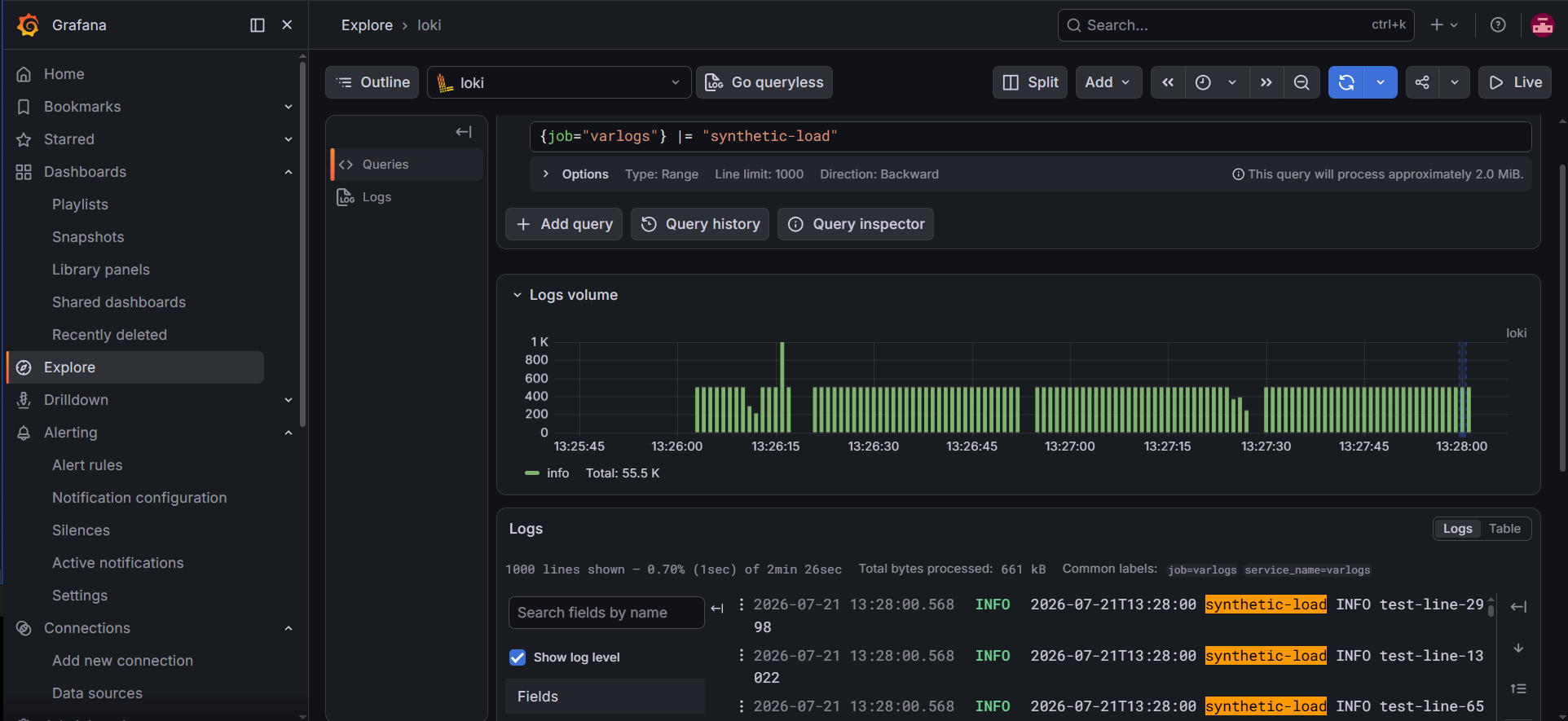Switch logs view to Table
Viewport: 1568px width, 721px height.
(x=1504, y=529)
